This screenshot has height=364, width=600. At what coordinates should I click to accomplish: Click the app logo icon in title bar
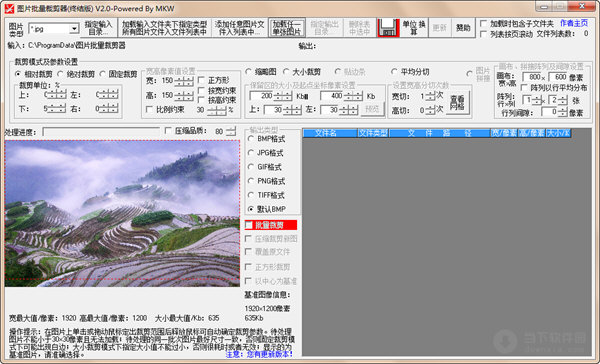tap(9, 8)
